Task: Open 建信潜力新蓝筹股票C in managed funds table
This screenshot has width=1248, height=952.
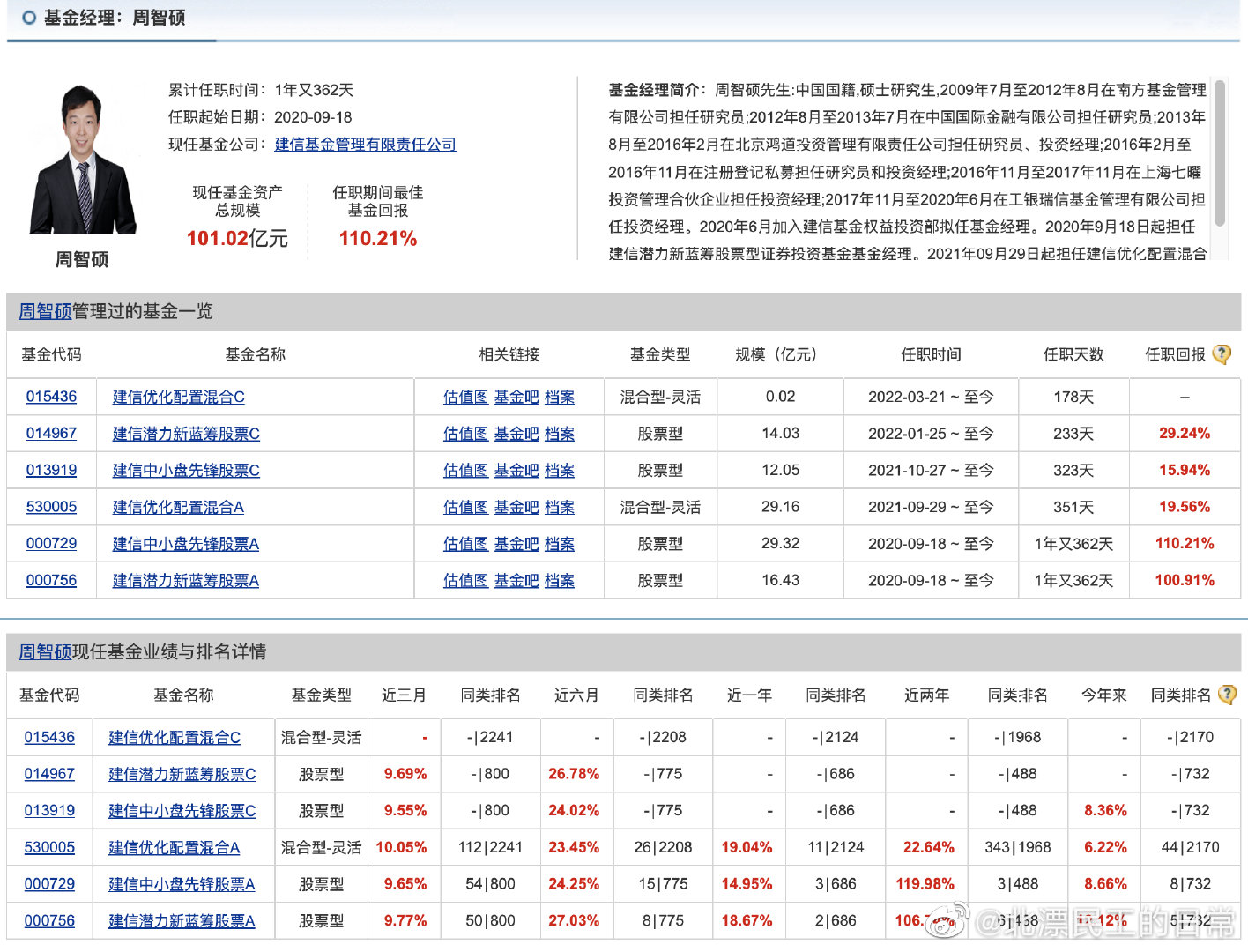Action: pos(186,434)
